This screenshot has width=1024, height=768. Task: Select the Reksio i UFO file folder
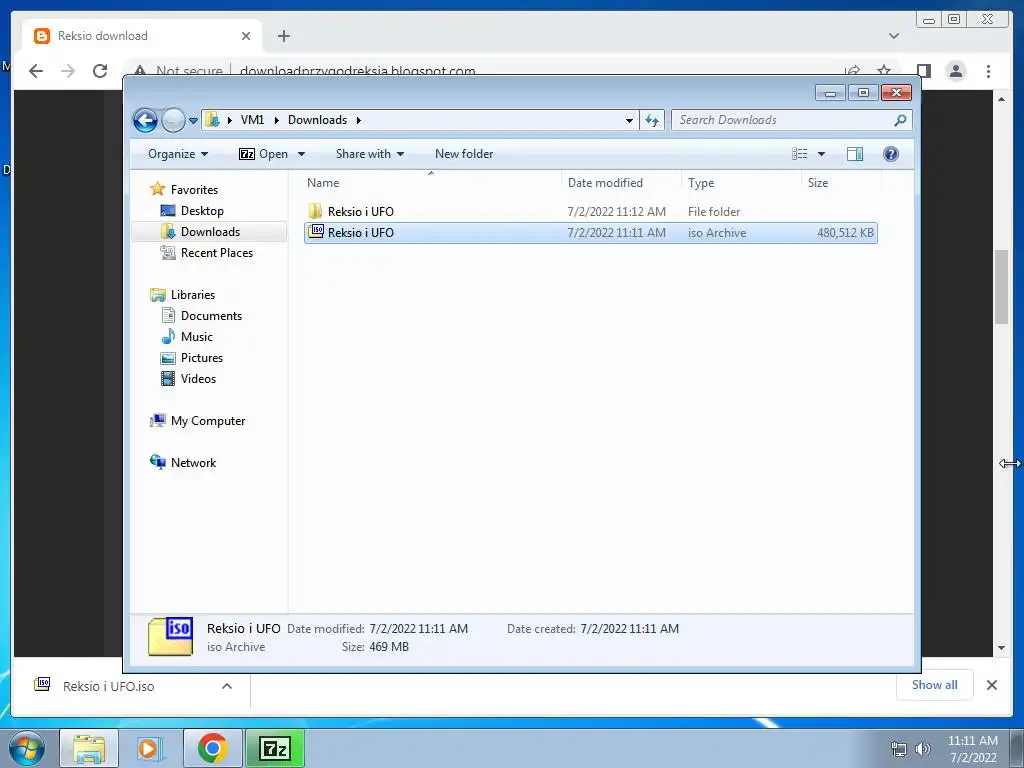coord(590,212)
